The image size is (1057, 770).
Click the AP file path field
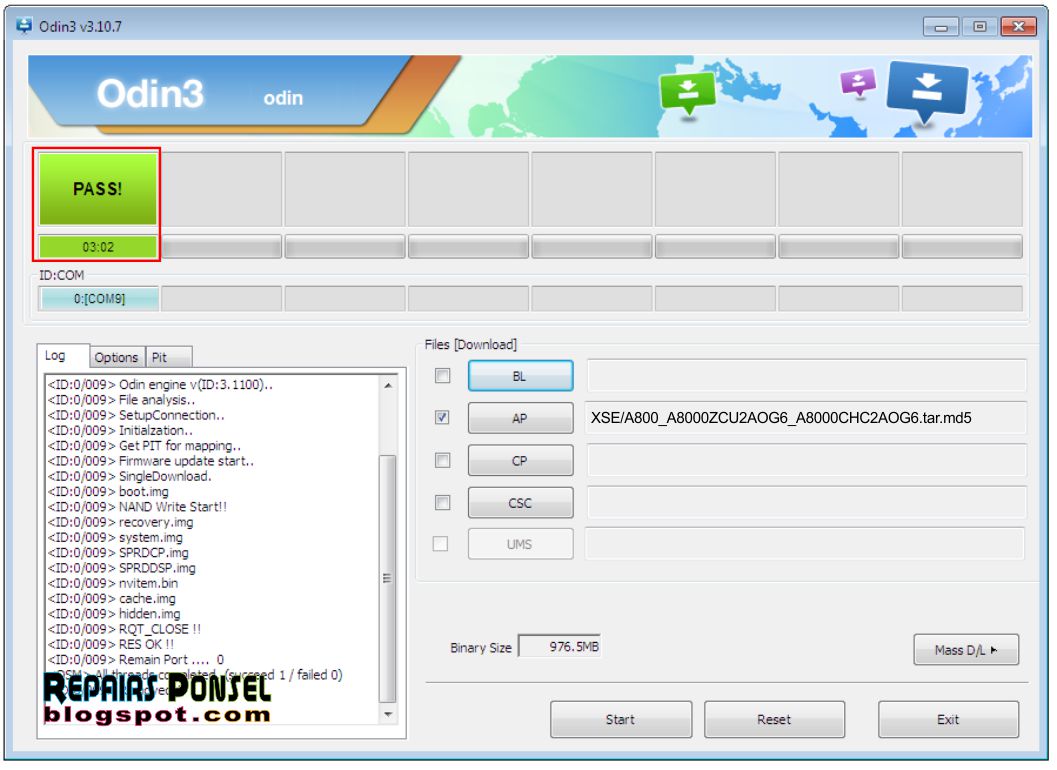point(806,418)
